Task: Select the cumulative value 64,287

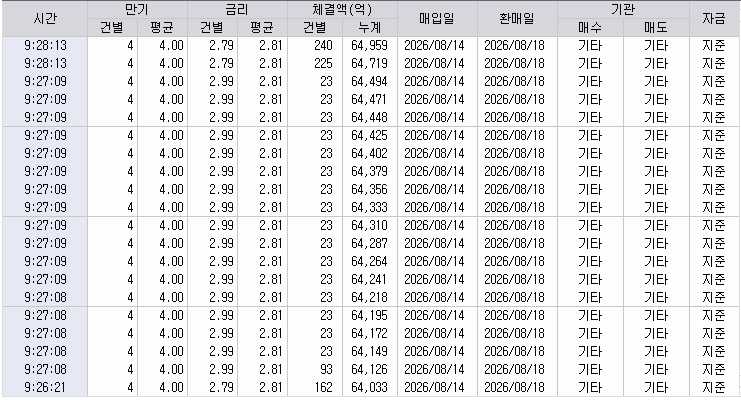Action: tap(369, 243)
